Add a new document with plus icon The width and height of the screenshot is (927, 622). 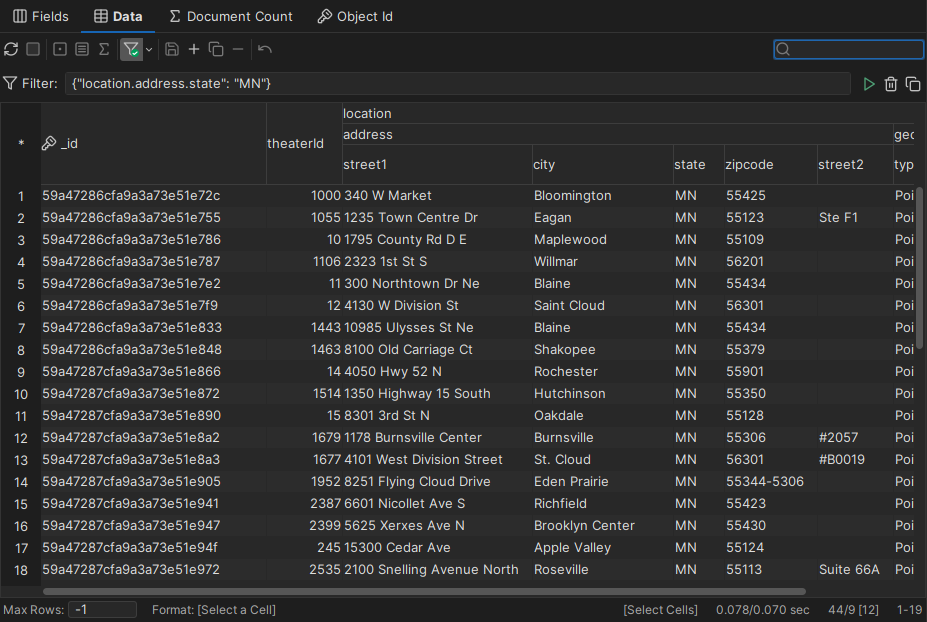(193, 49)
